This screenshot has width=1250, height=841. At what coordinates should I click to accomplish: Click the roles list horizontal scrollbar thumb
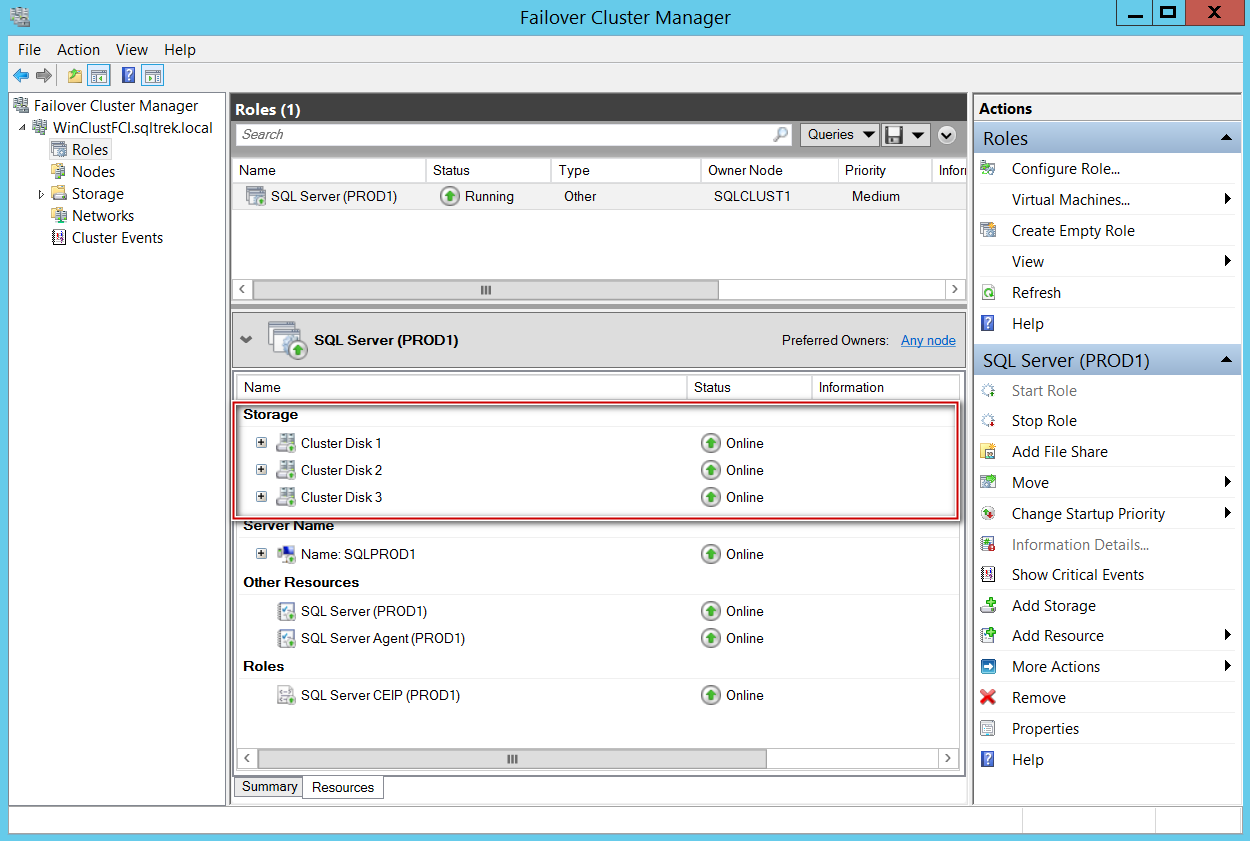click(486, 290)
